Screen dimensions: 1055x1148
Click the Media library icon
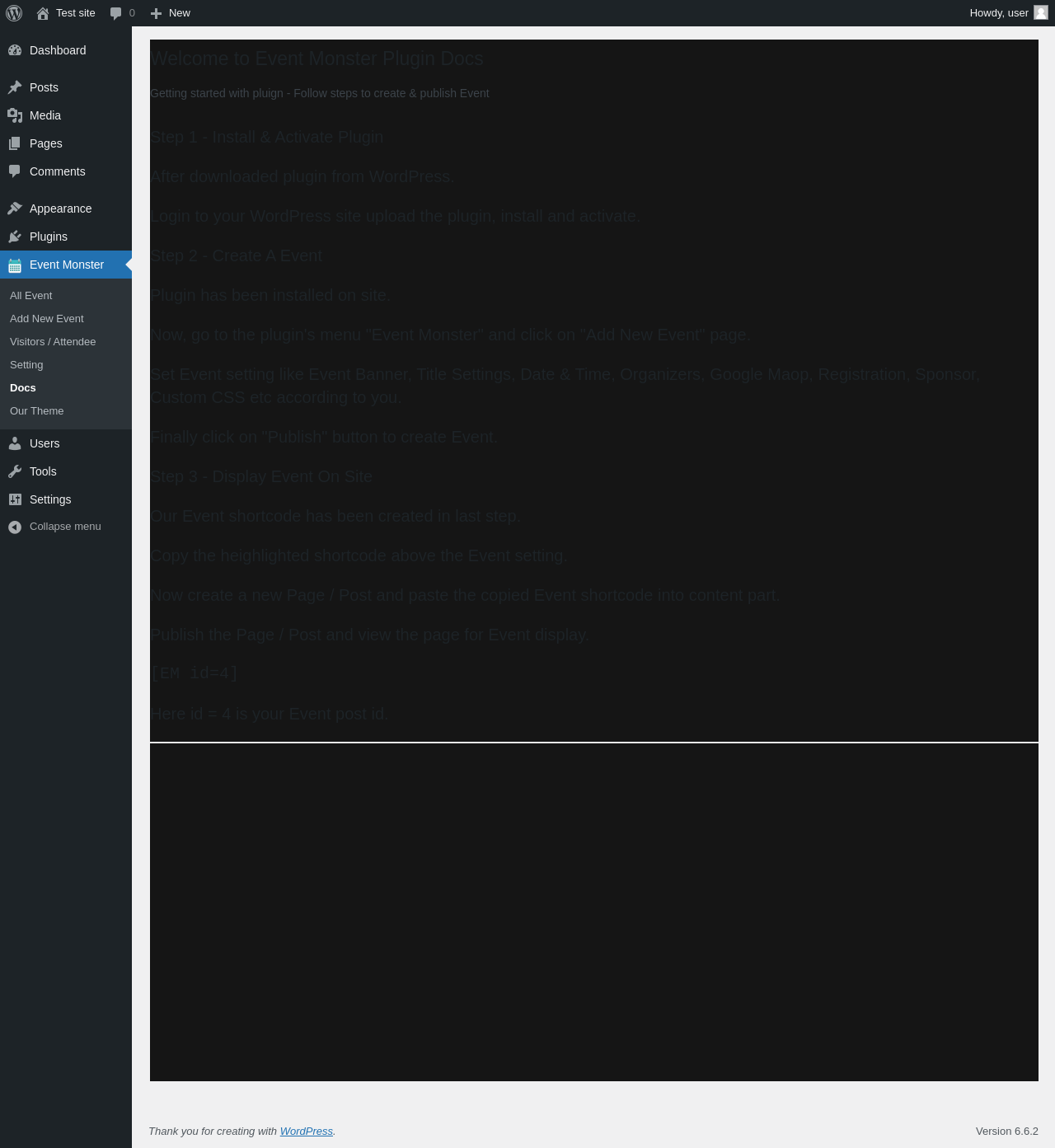pos(15,115)
